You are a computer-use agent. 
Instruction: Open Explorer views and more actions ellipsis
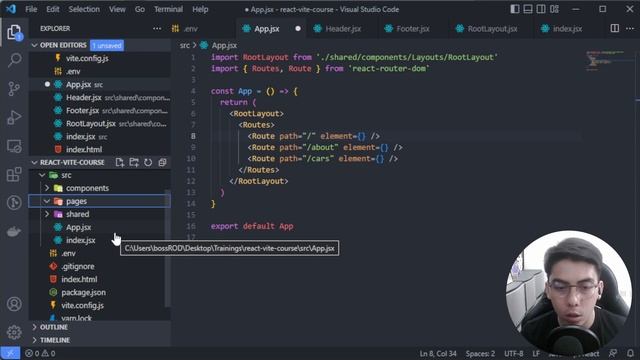click(x=157, y=29)
